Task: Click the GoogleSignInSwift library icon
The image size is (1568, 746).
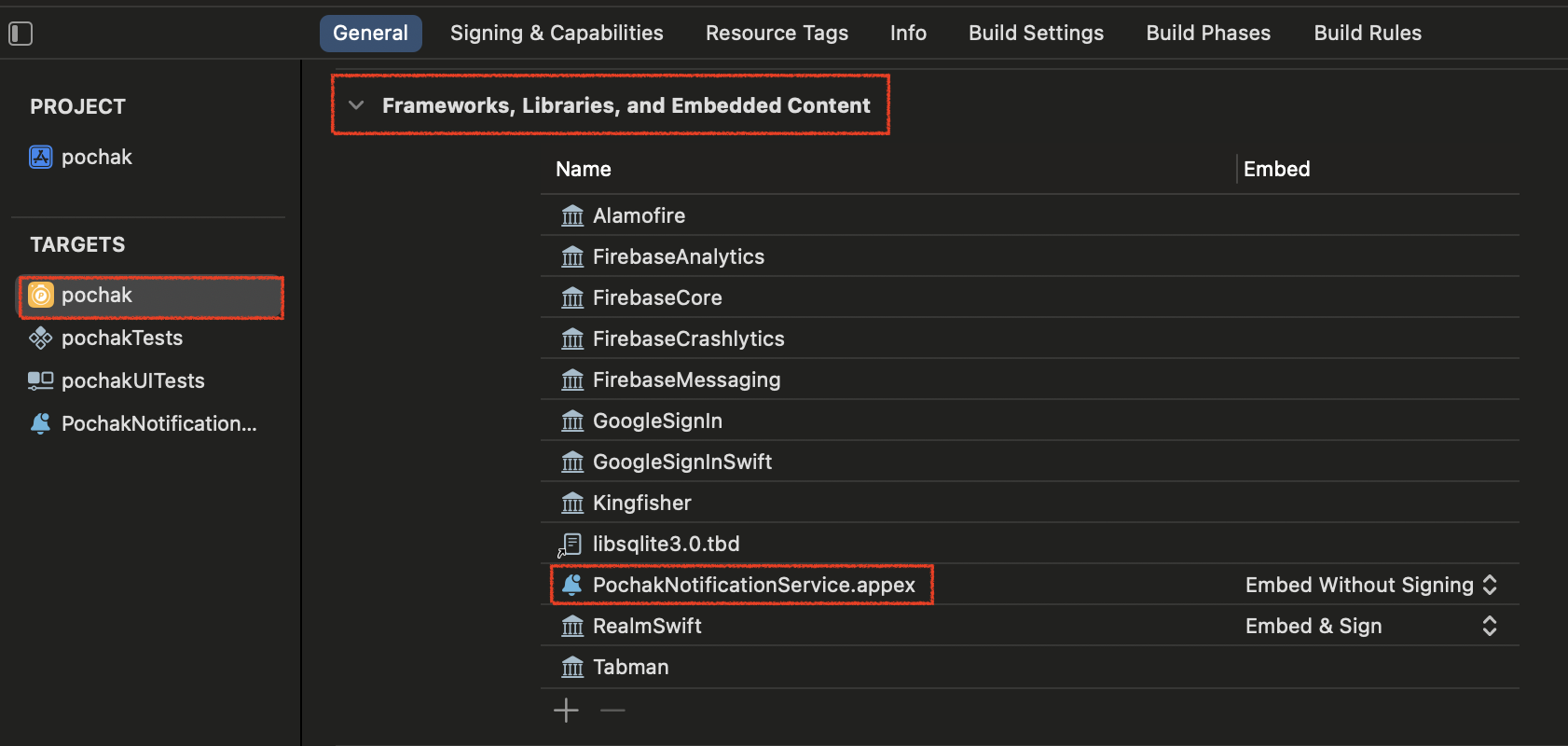Action: click(x=572, y=462)
